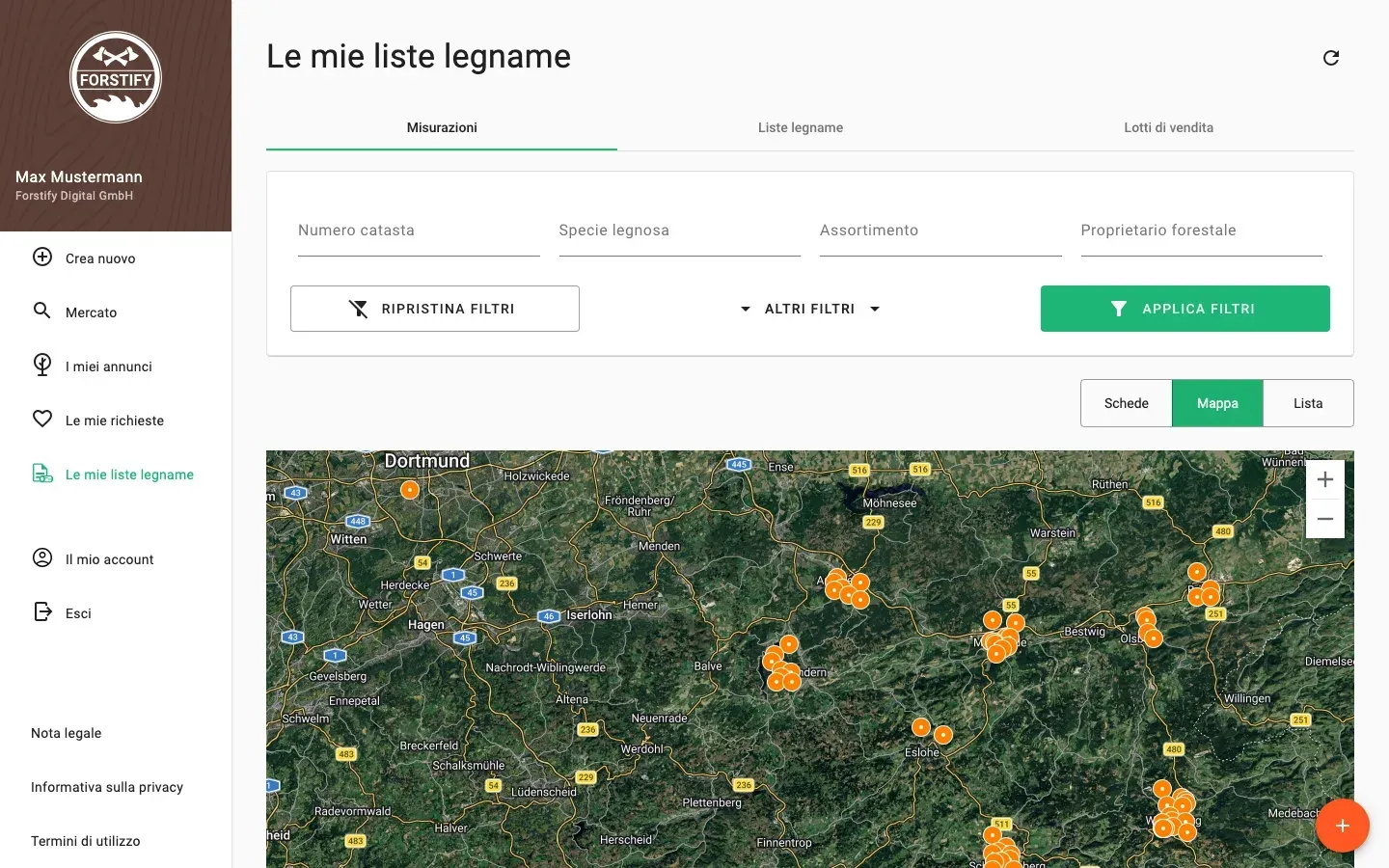The height and width of the screenshot is (868, 1389).
Task: Zoom out the map with the minus button
Action: pyautogui.click(x=1325, y=519)
